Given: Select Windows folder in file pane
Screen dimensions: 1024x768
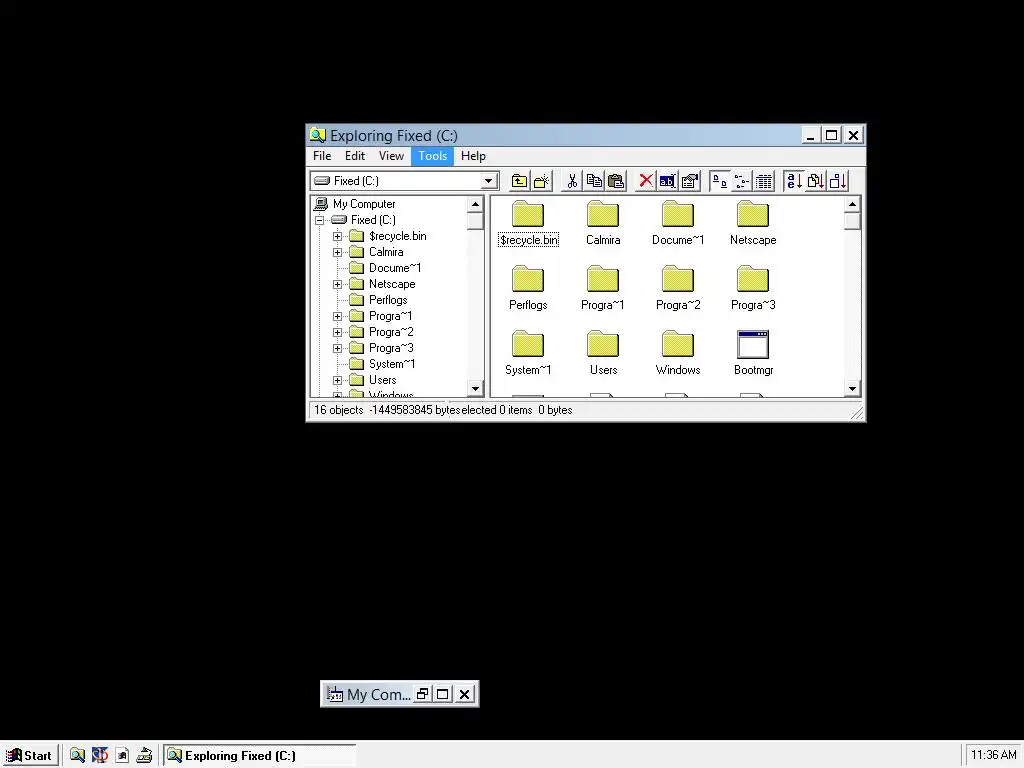Looking at the screenshot, I should pos(678,353).
